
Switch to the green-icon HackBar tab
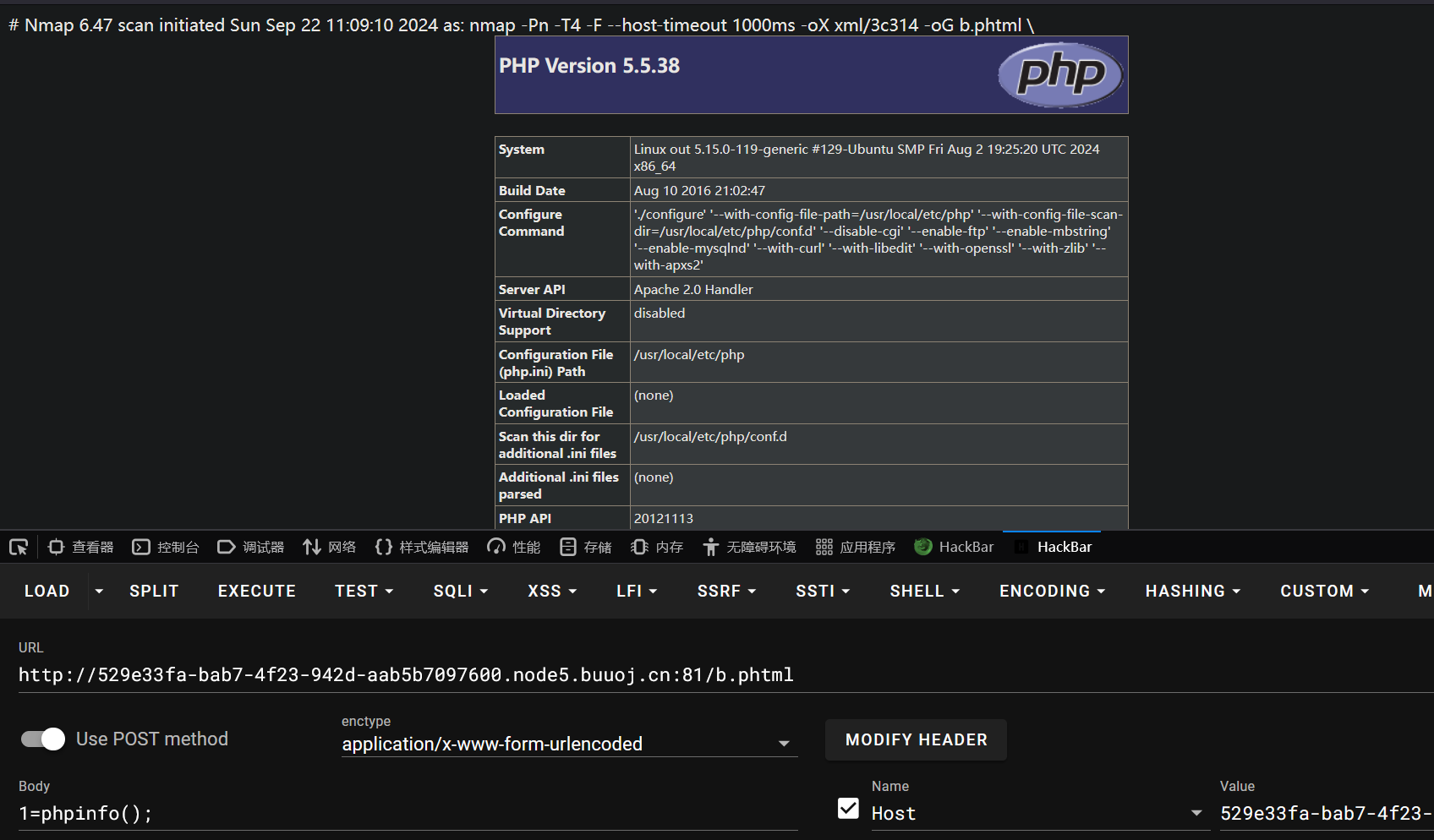954,547
